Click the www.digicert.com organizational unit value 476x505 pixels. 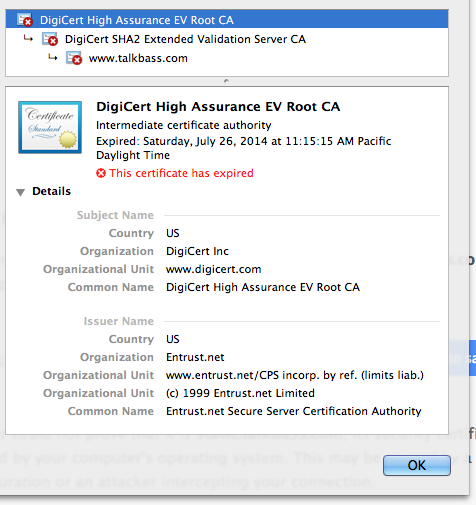(x=214, y=269)
